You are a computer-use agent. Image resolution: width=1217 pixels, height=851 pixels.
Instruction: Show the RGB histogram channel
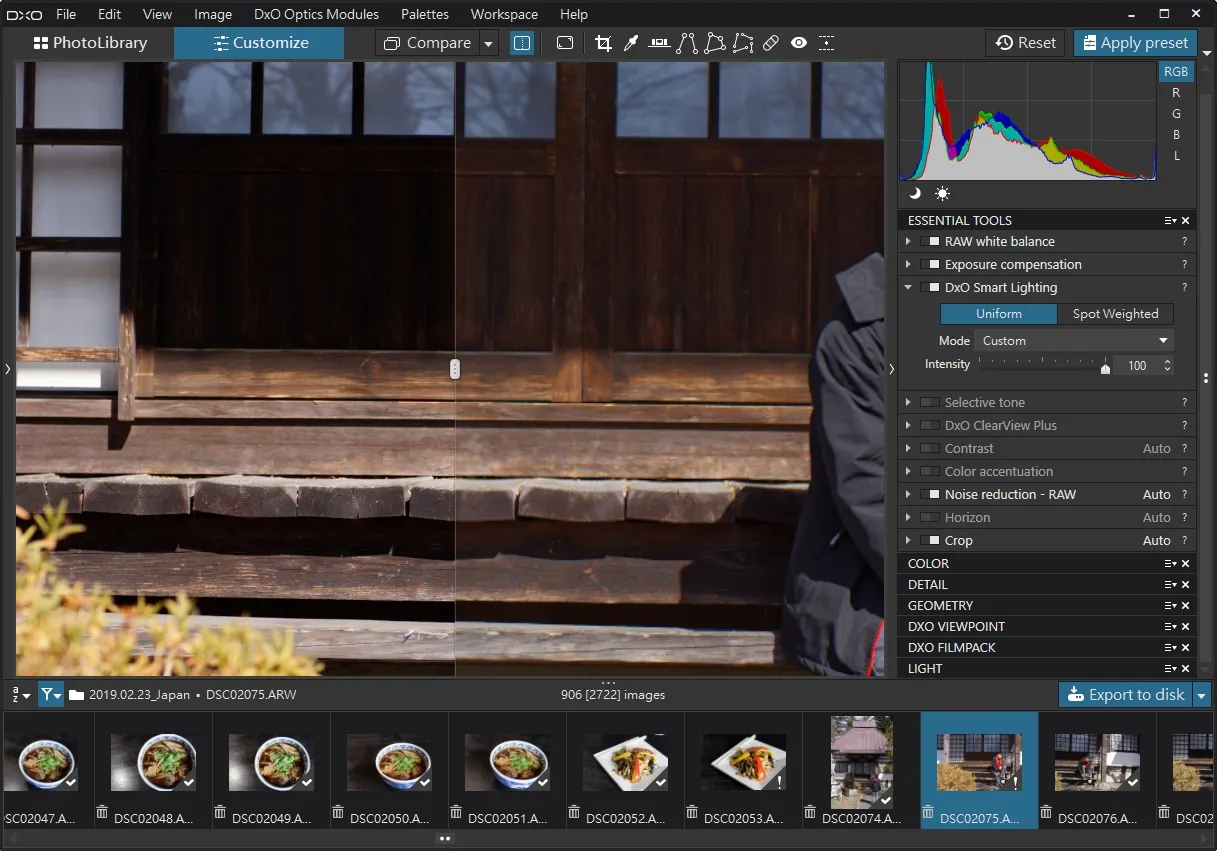(1176, 72)
